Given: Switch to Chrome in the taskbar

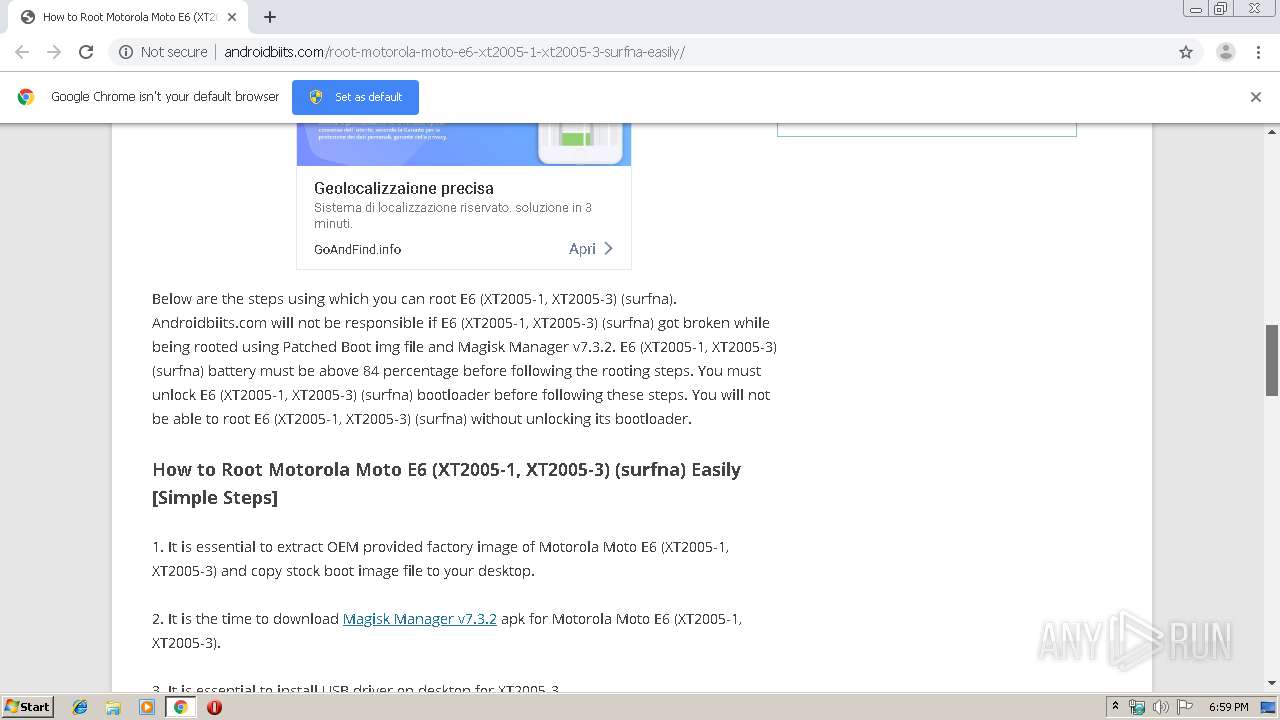Looking at the screenshot, I should [x=180, y=707].
